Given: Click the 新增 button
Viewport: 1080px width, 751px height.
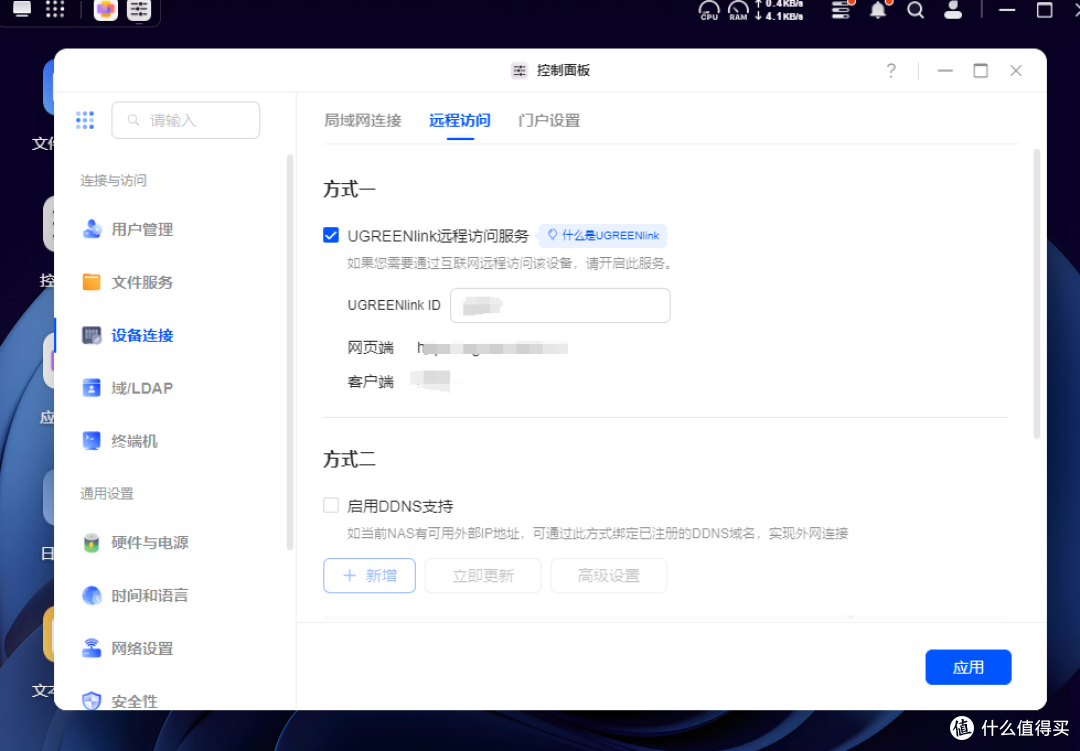Looking at the screenshot, I should 369,575.
